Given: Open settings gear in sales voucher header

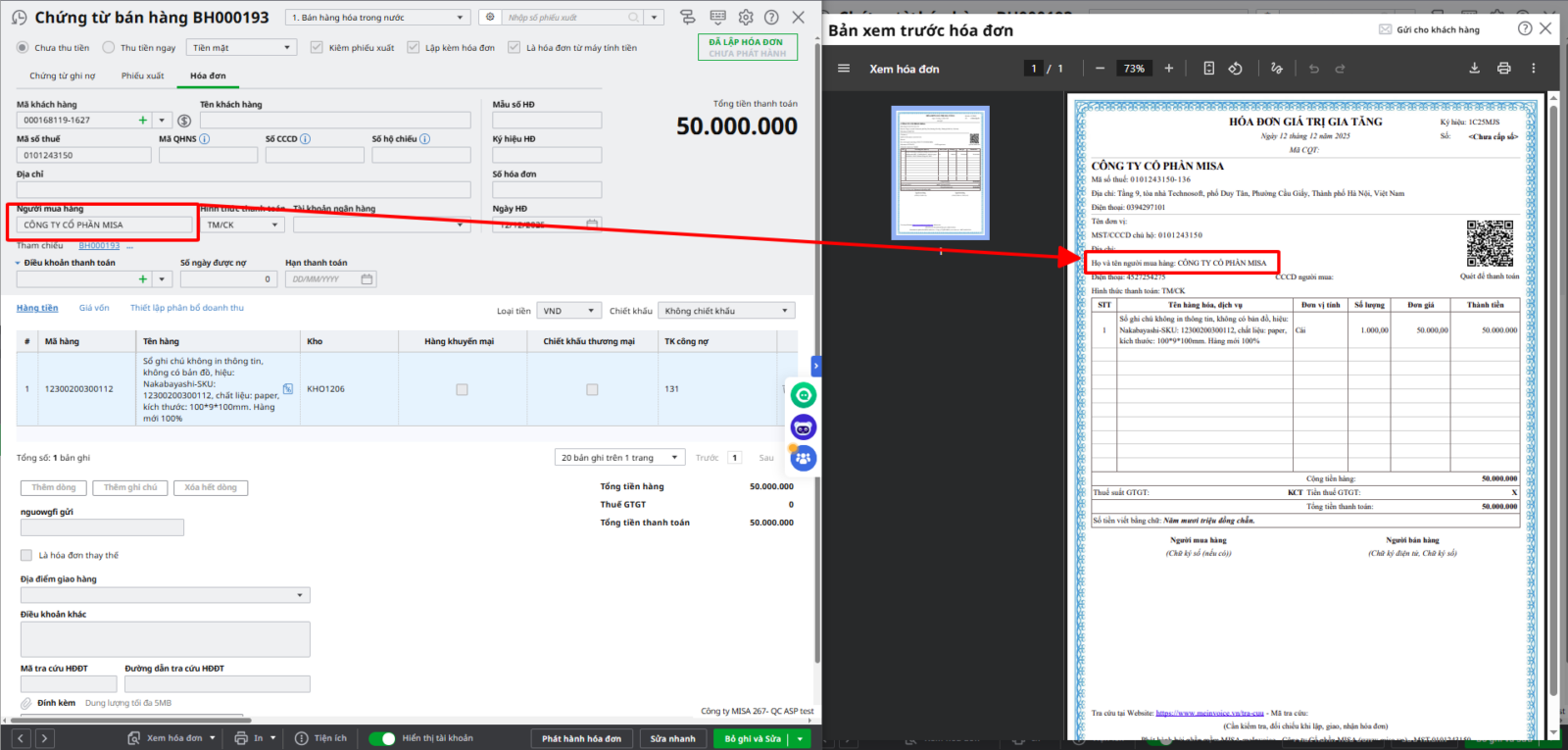Looking at the screenshot, I should click(746, 18).
